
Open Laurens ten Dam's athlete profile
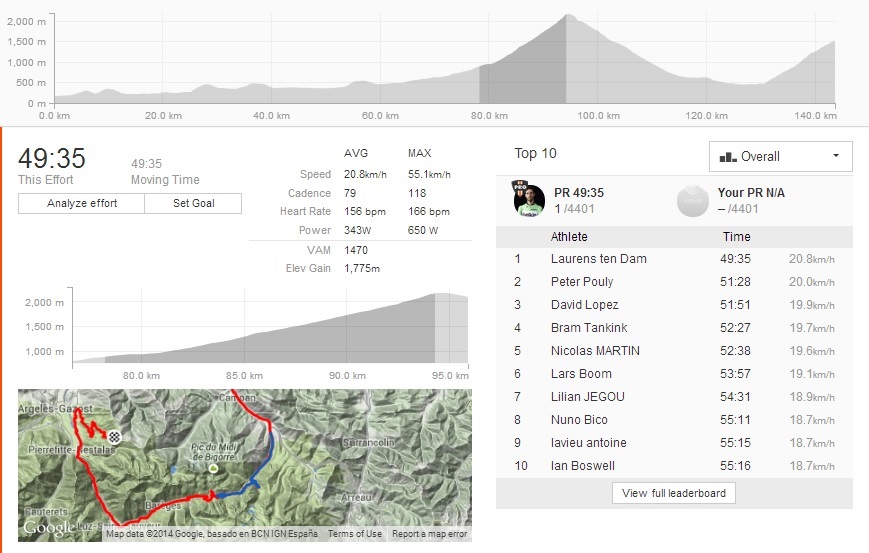[x=598, y=259]
